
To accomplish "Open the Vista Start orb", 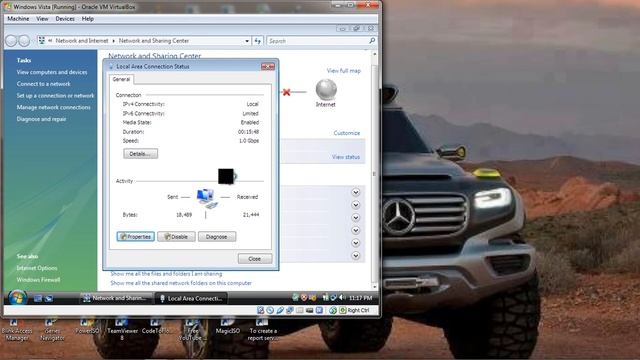I will click(17, 298).
